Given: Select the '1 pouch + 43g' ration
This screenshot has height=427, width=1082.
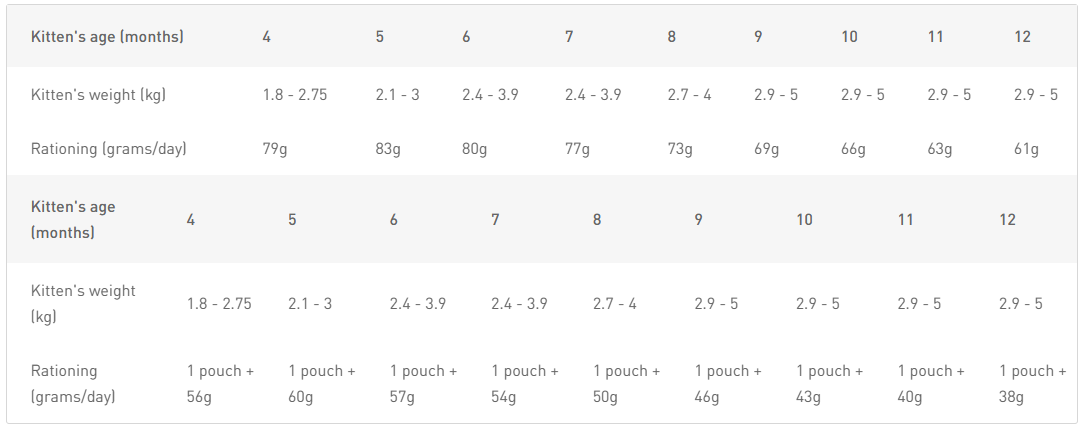Looking at the screenshot, I should [x=830, y=384].
